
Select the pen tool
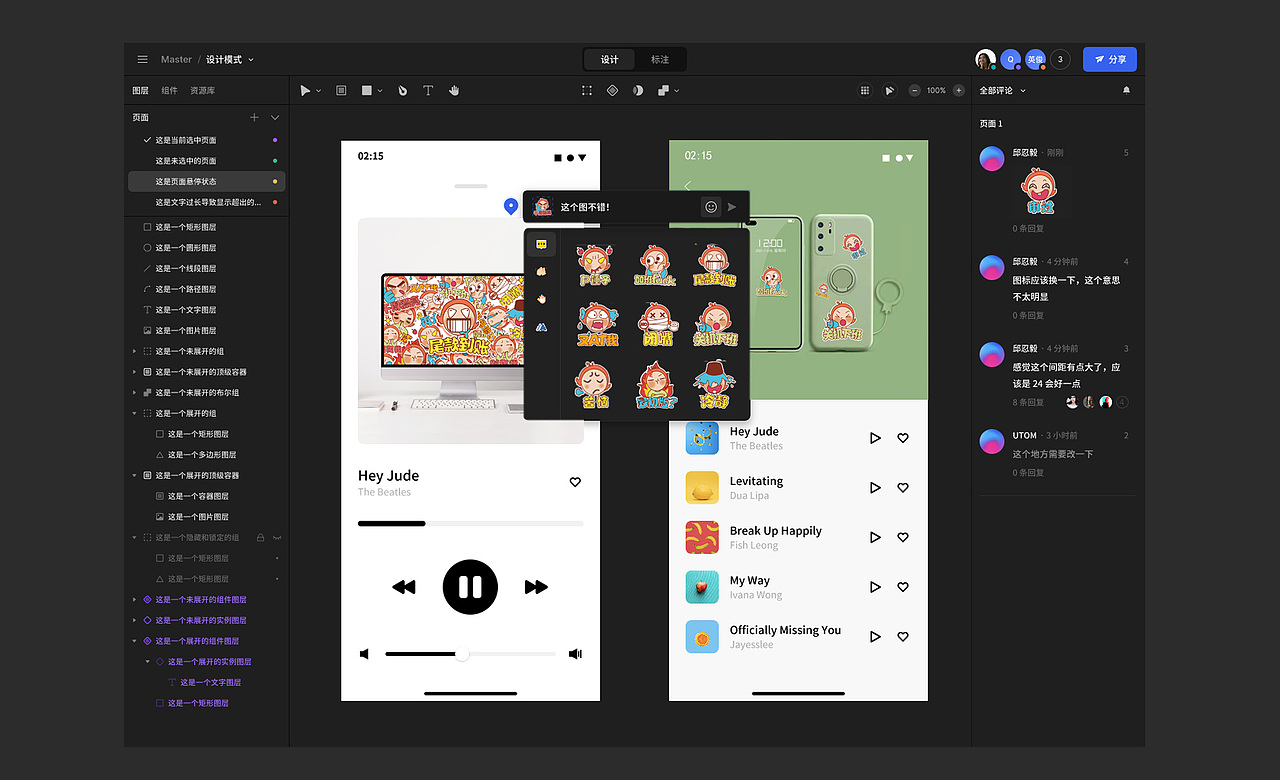(x=402, y=90)
